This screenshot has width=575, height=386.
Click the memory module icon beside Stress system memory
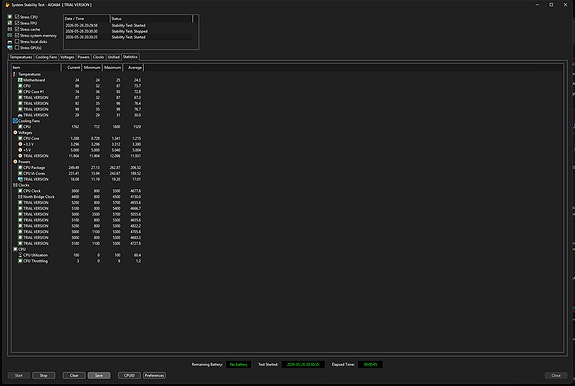point(10,35)
